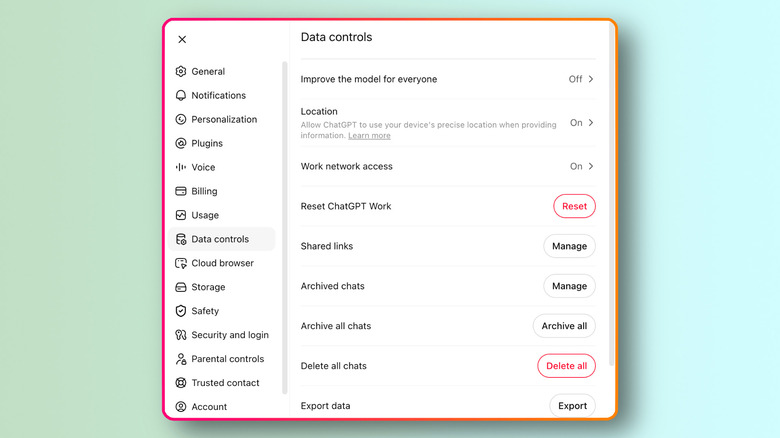Expand Improve the model for everyone chevron
This screenshot has height=438, width=780.
591,79
